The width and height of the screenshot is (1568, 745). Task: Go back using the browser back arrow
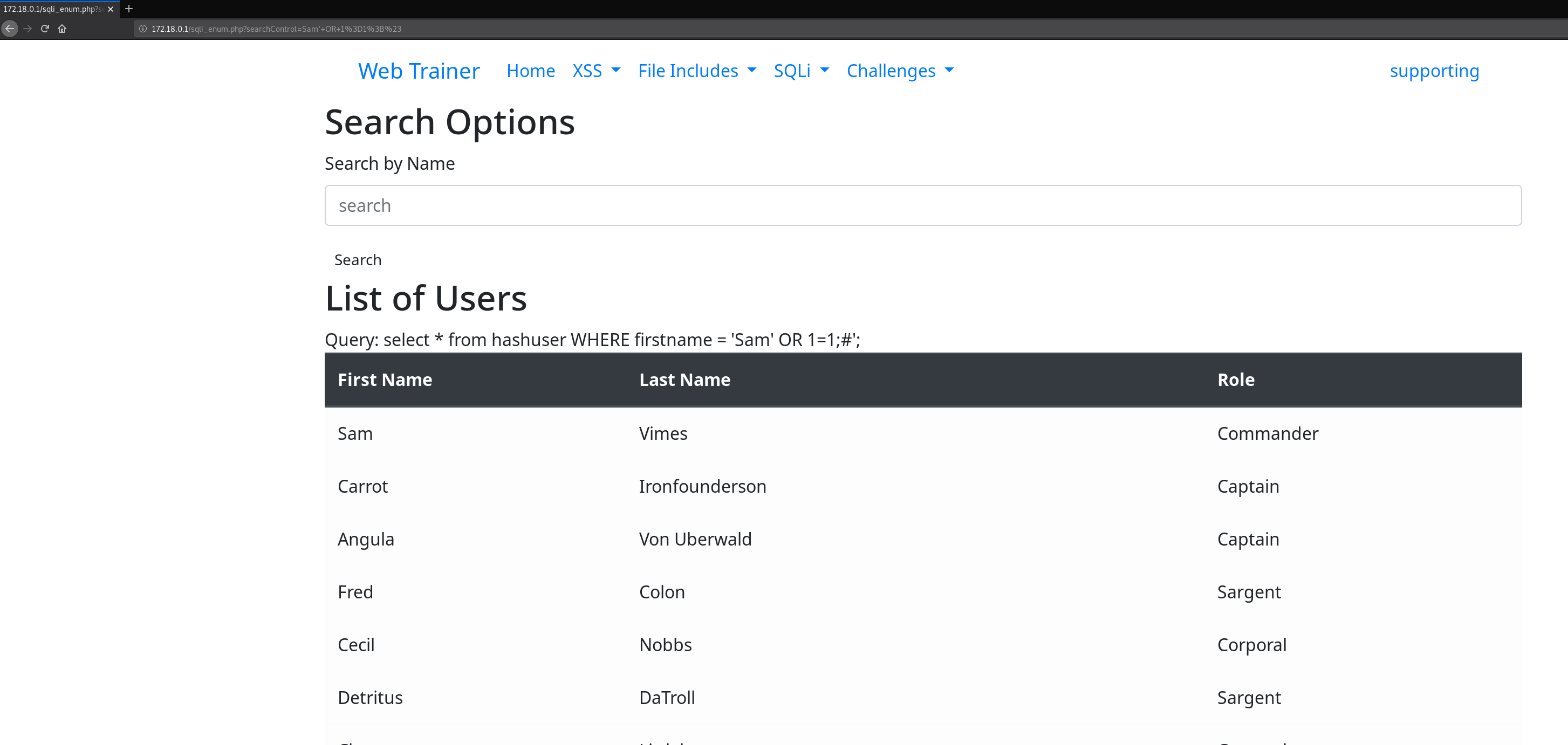coord(9,29)
